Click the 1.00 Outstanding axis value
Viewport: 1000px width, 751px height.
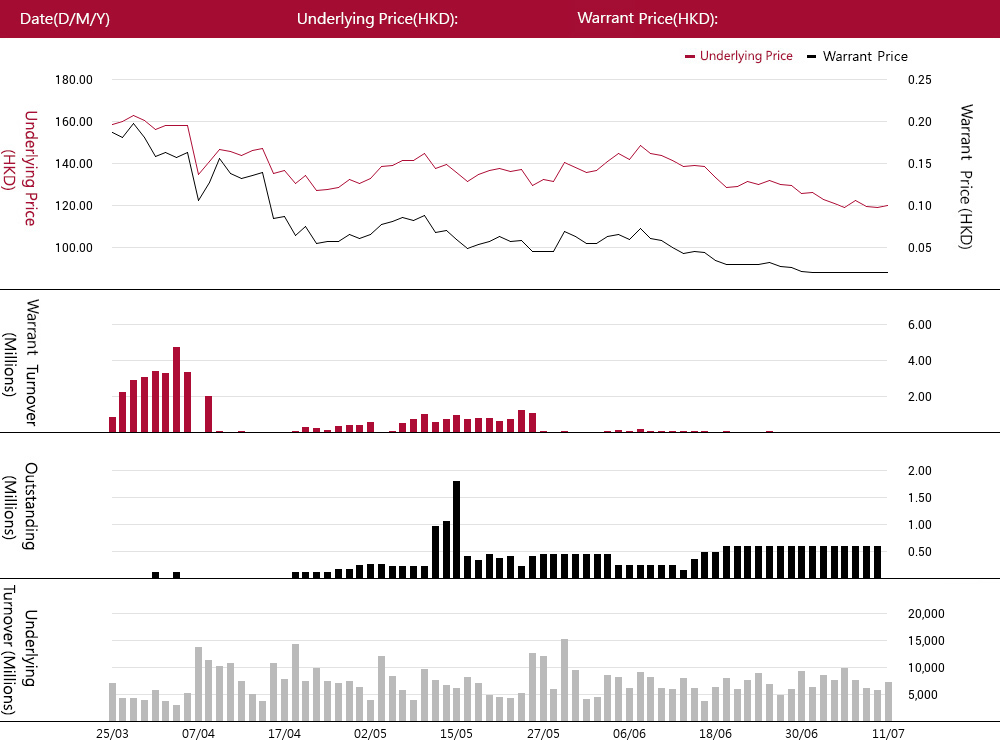[920, 525]
